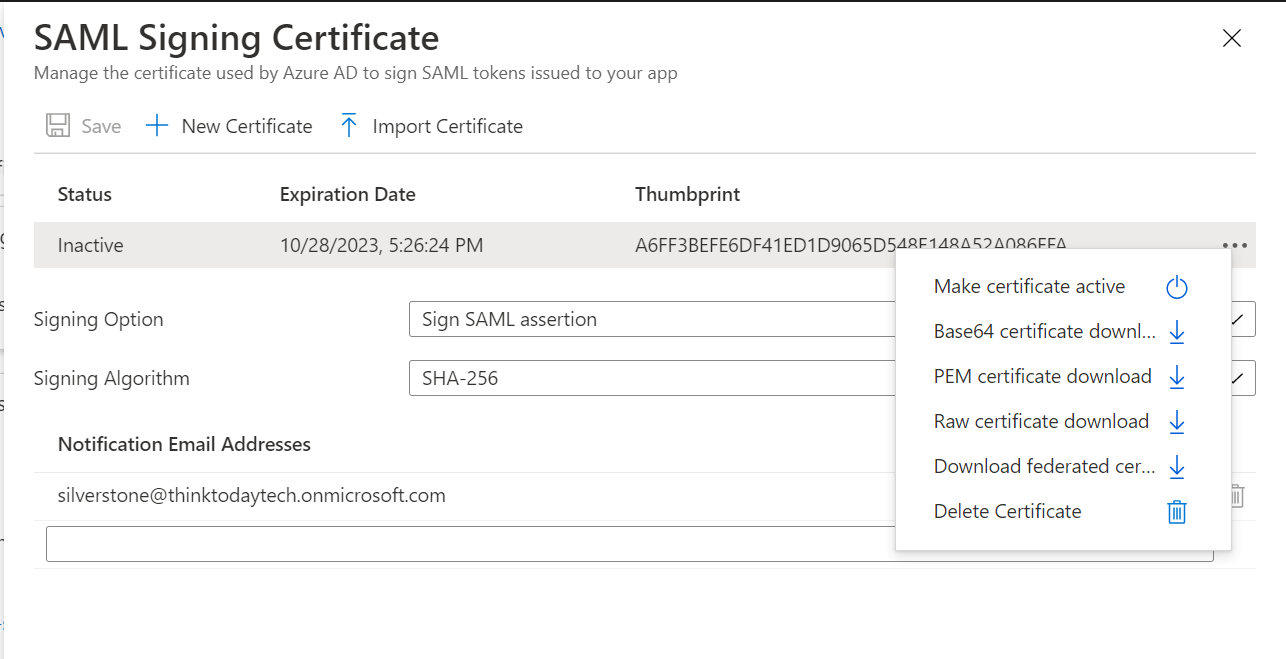
Task: Click the Save floppy disk icon
Action: 58,126
